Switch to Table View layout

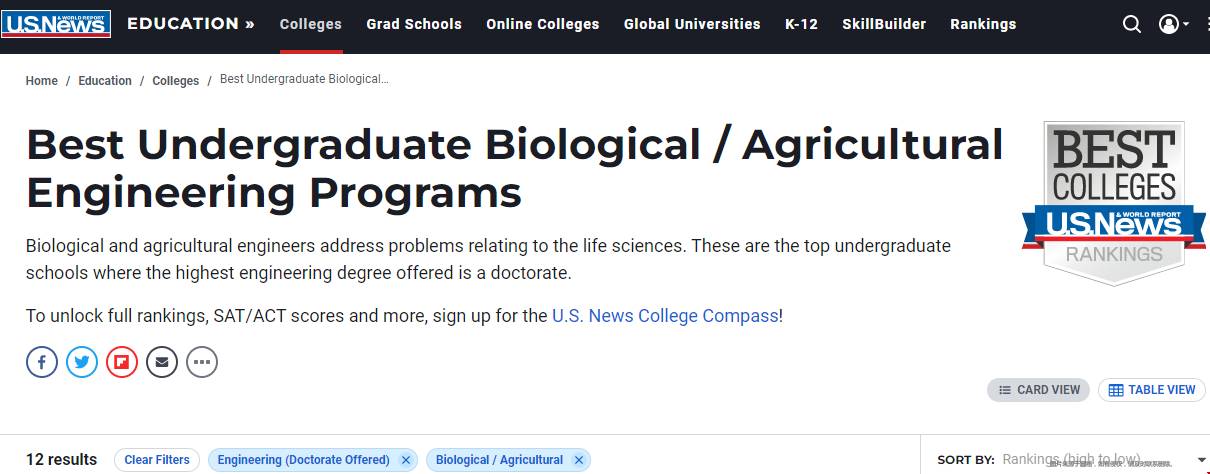click(1152, 390)
